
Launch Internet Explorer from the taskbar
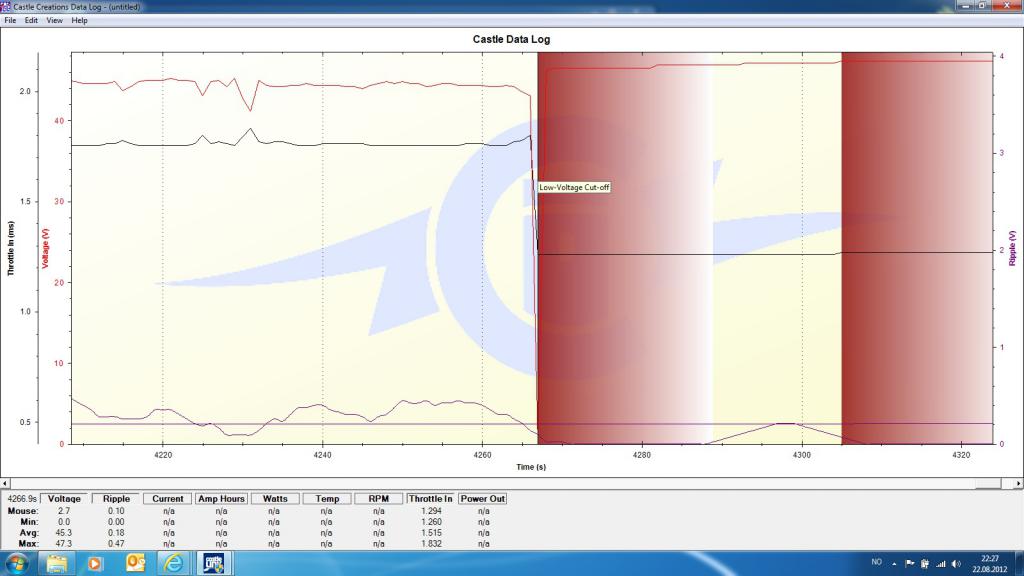tap(174, 563)
